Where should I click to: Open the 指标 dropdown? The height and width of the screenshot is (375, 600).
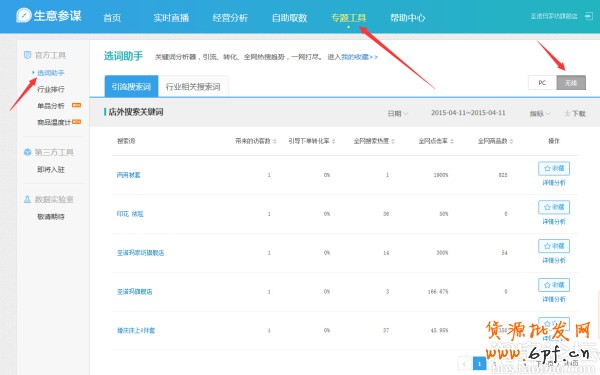click(x=540, y=113)
